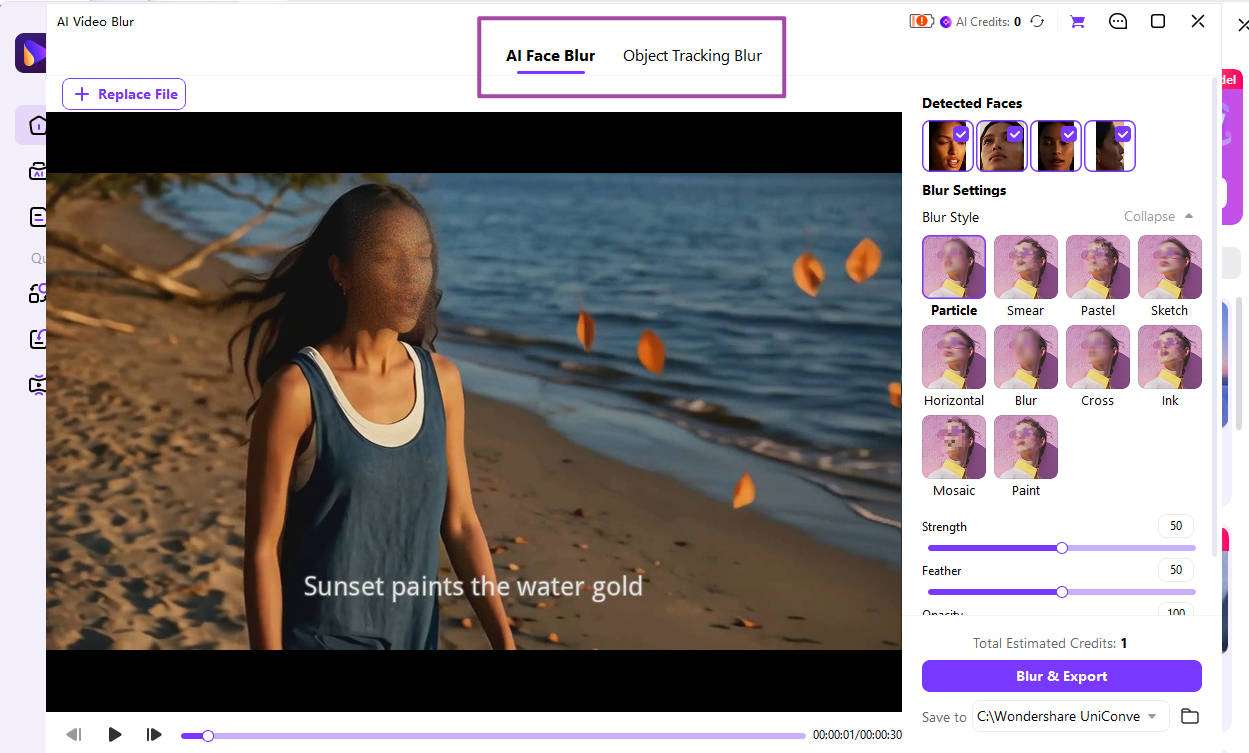
Task: Click the Strength value field showing 50
Action: [1176, 526]
